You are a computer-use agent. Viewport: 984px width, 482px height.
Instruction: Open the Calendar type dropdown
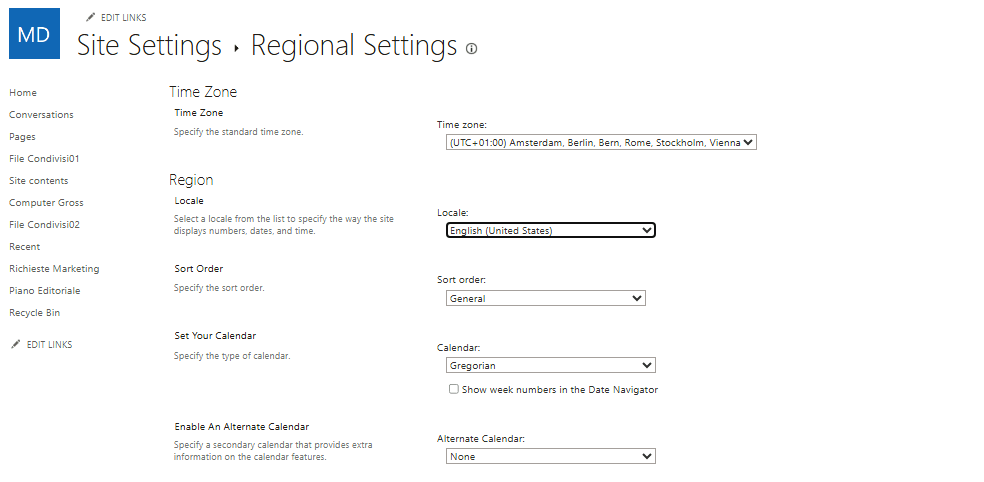(x=551, y=365)
